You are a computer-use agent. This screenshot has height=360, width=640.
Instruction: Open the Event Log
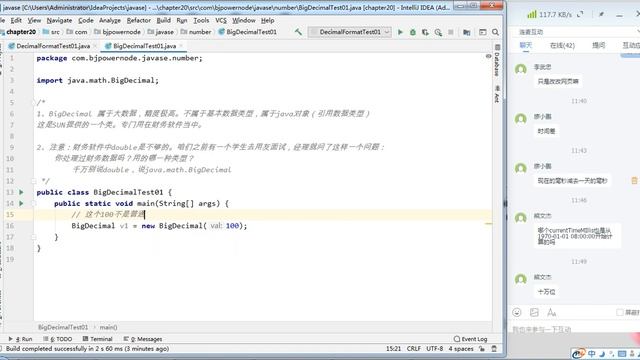(470, 339)
